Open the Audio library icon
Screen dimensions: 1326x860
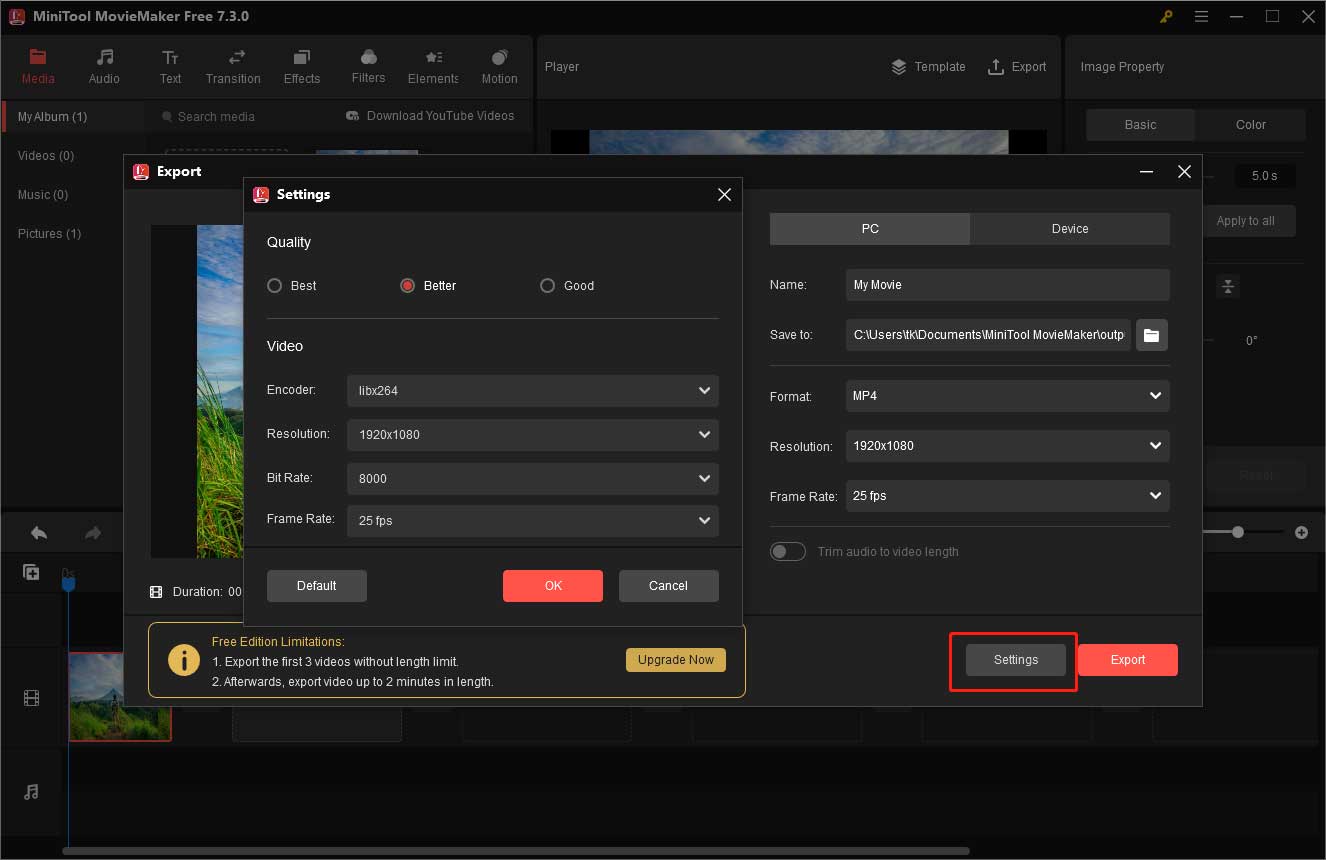click(104, 57)
